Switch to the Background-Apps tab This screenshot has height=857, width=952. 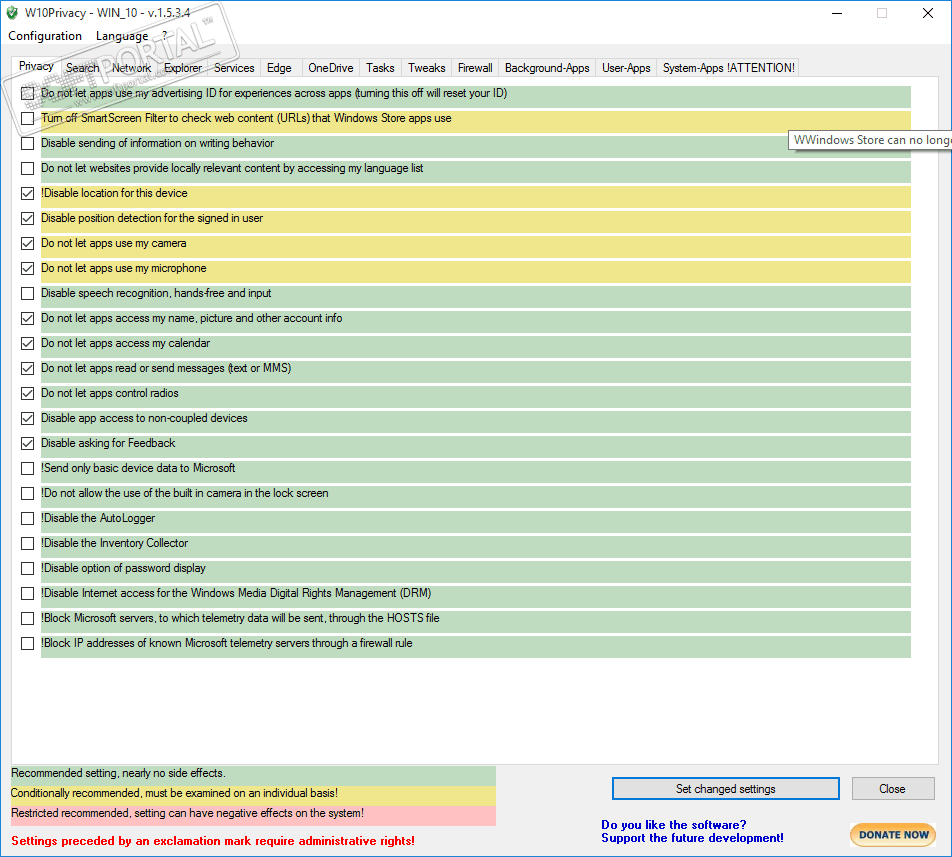[x=547, y=68]
